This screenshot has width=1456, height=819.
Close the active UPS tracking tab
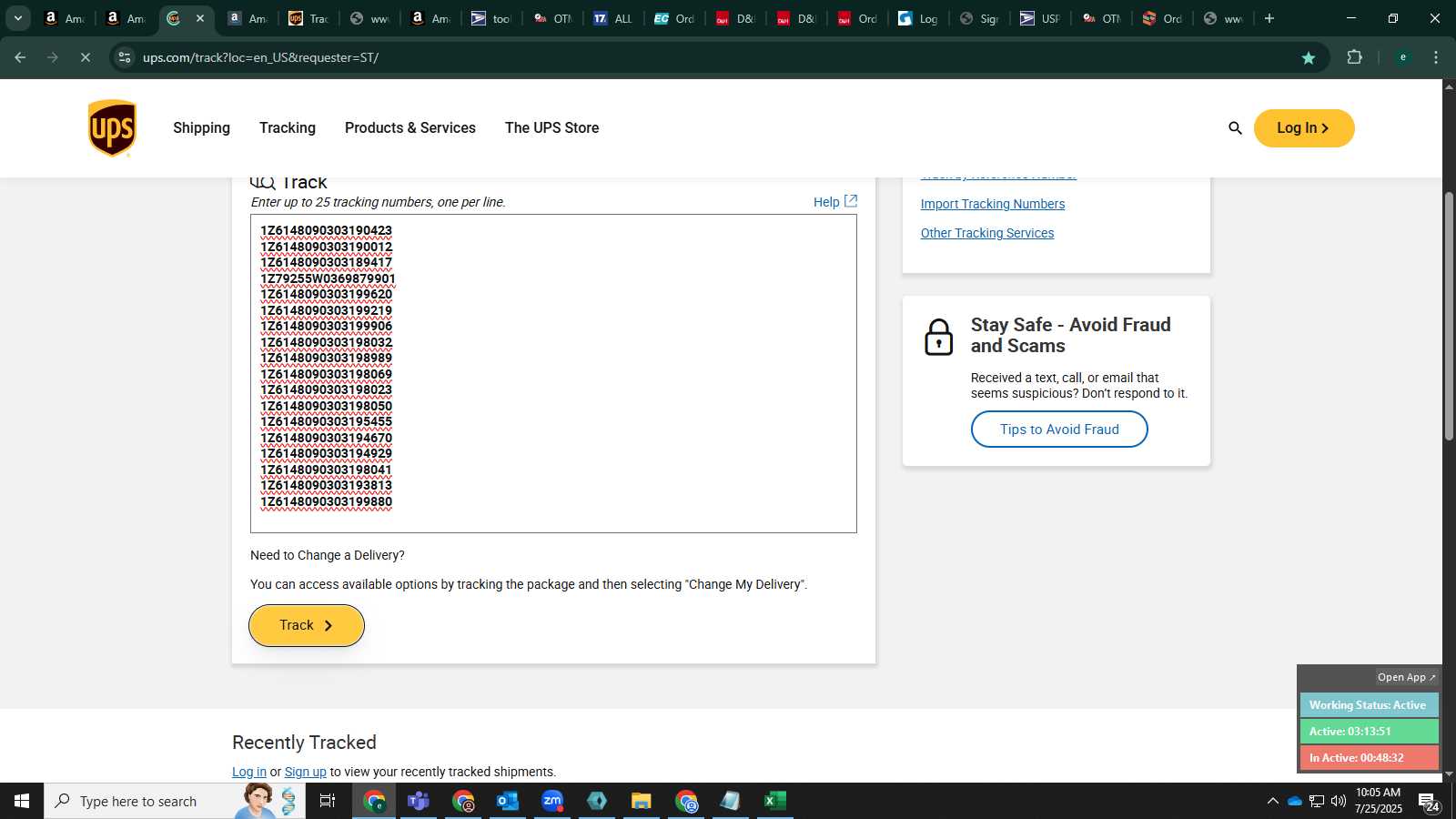[x=200, y=18]
